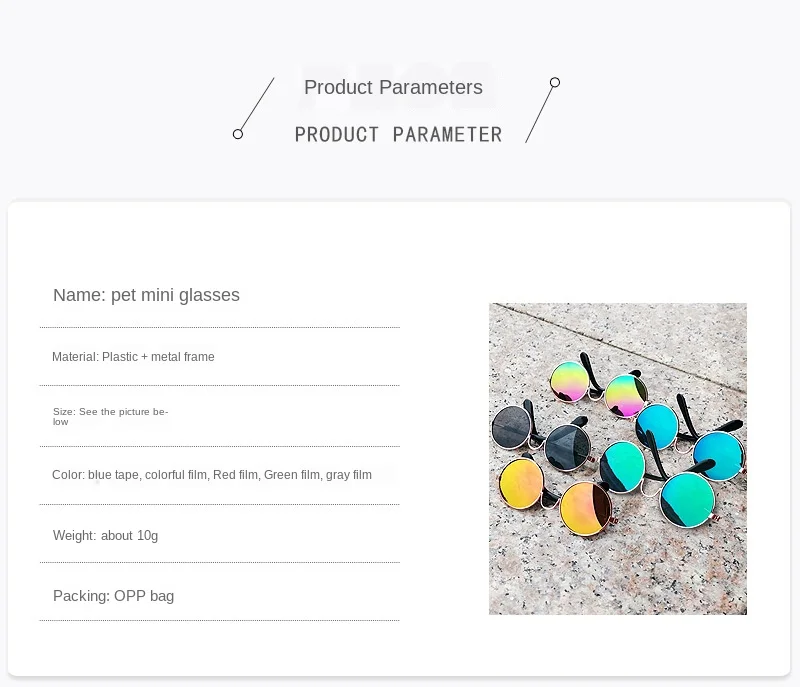Click the small circle left of heading
Viewport: 800px width, 687px height.
pos(238,134)
